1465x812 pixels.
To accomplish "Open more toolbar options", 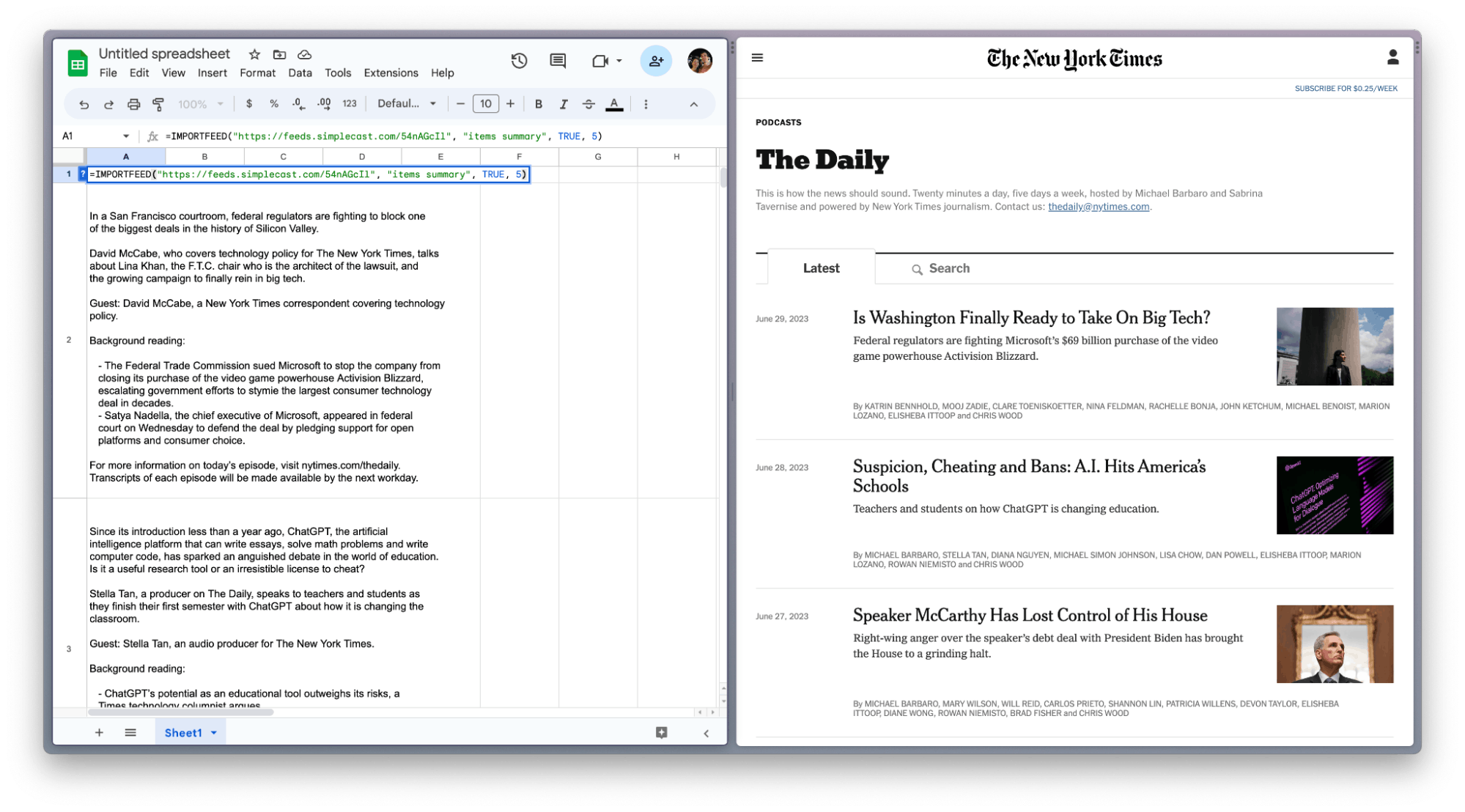I will coord(646,104).
